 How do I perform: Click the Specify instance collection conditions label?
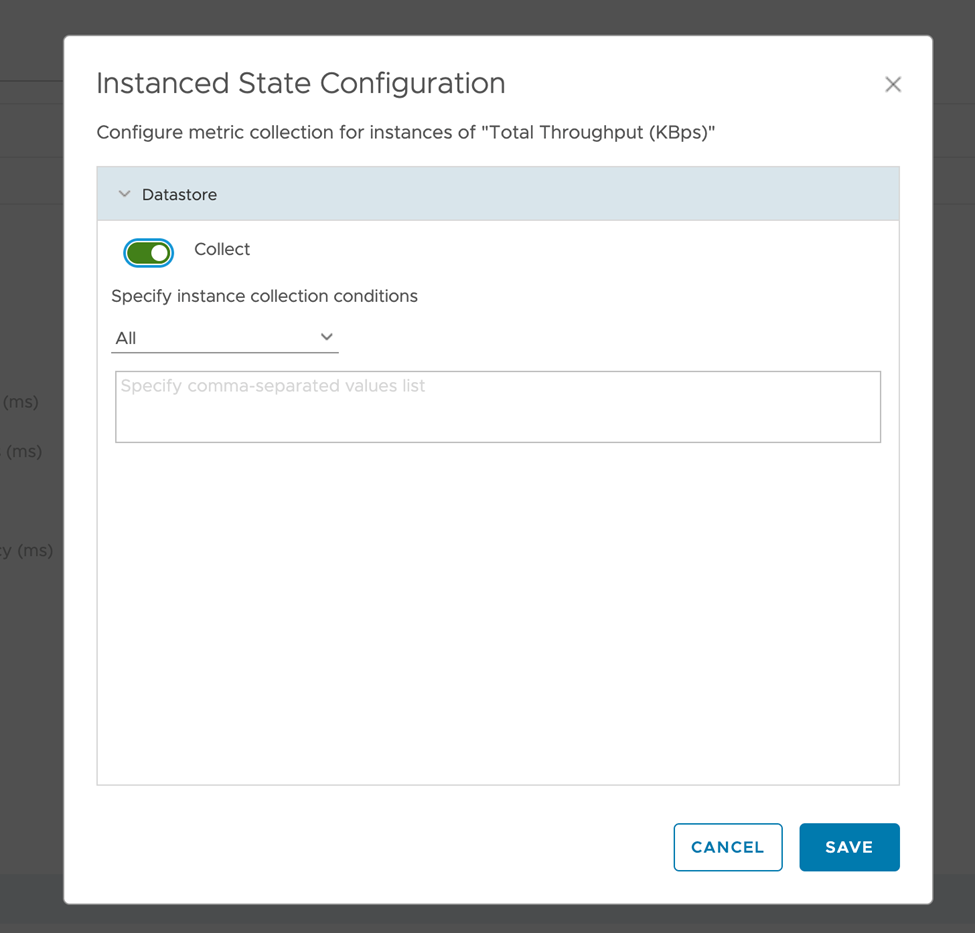[x=264, y=296]
